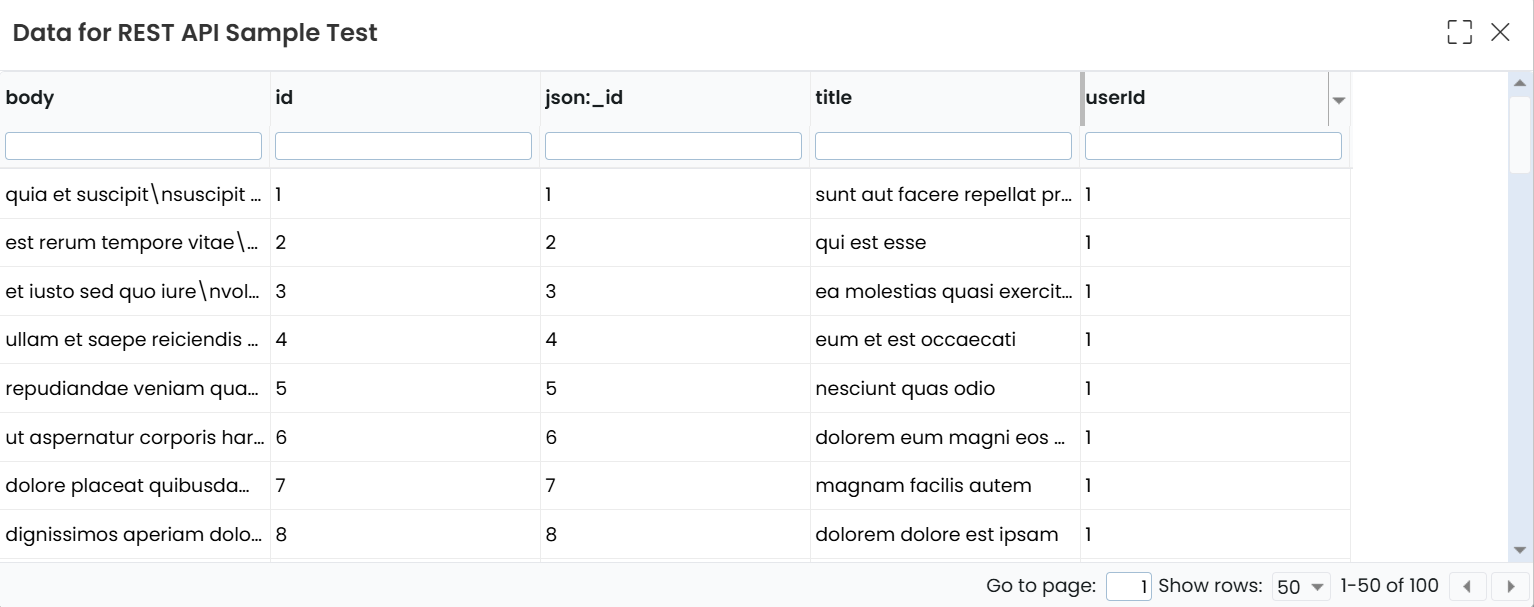Focus the title column filter box
1534x607 pixels.
tap(943, 146)
